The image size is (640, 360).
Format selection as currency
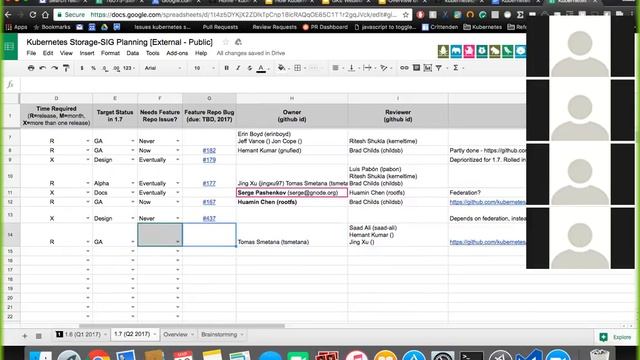pos(82,68)
